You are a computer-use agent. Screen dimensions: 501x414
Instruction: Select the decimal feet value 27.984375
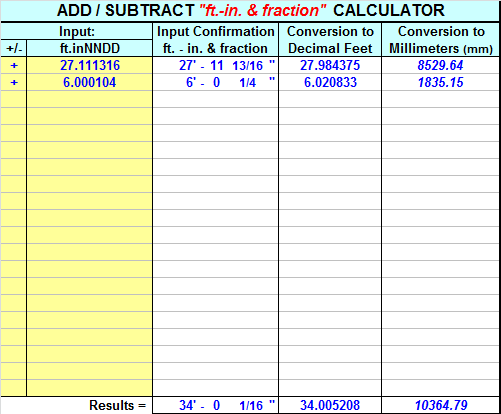coord(330,65)
